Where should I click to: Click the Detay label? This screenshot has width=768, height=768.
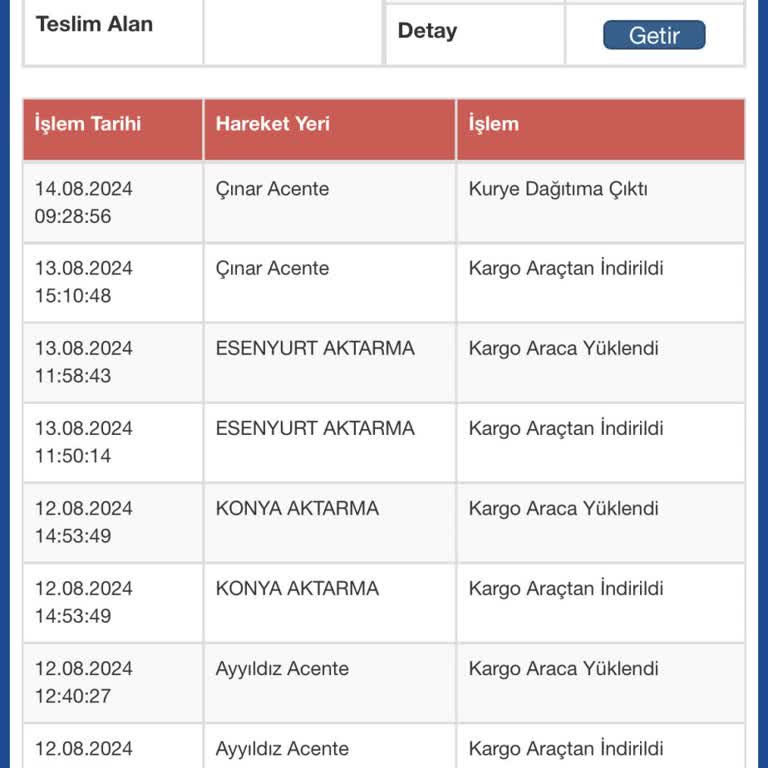427,31
